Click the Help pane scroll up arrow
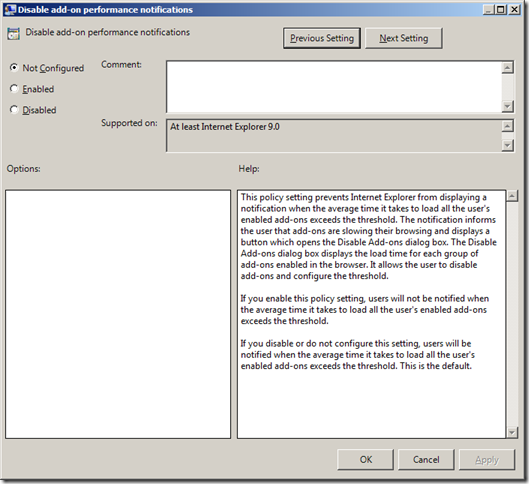The width and height of the screenshot is (529, 484). tap(512, 196)
